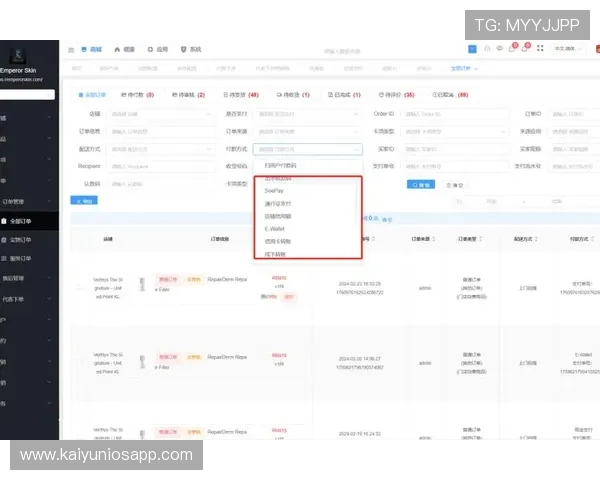Image resolution: width=600 pixels, height=480 pixels.
Task: Click the reset button beside search
Action: [x=455, y=185]
